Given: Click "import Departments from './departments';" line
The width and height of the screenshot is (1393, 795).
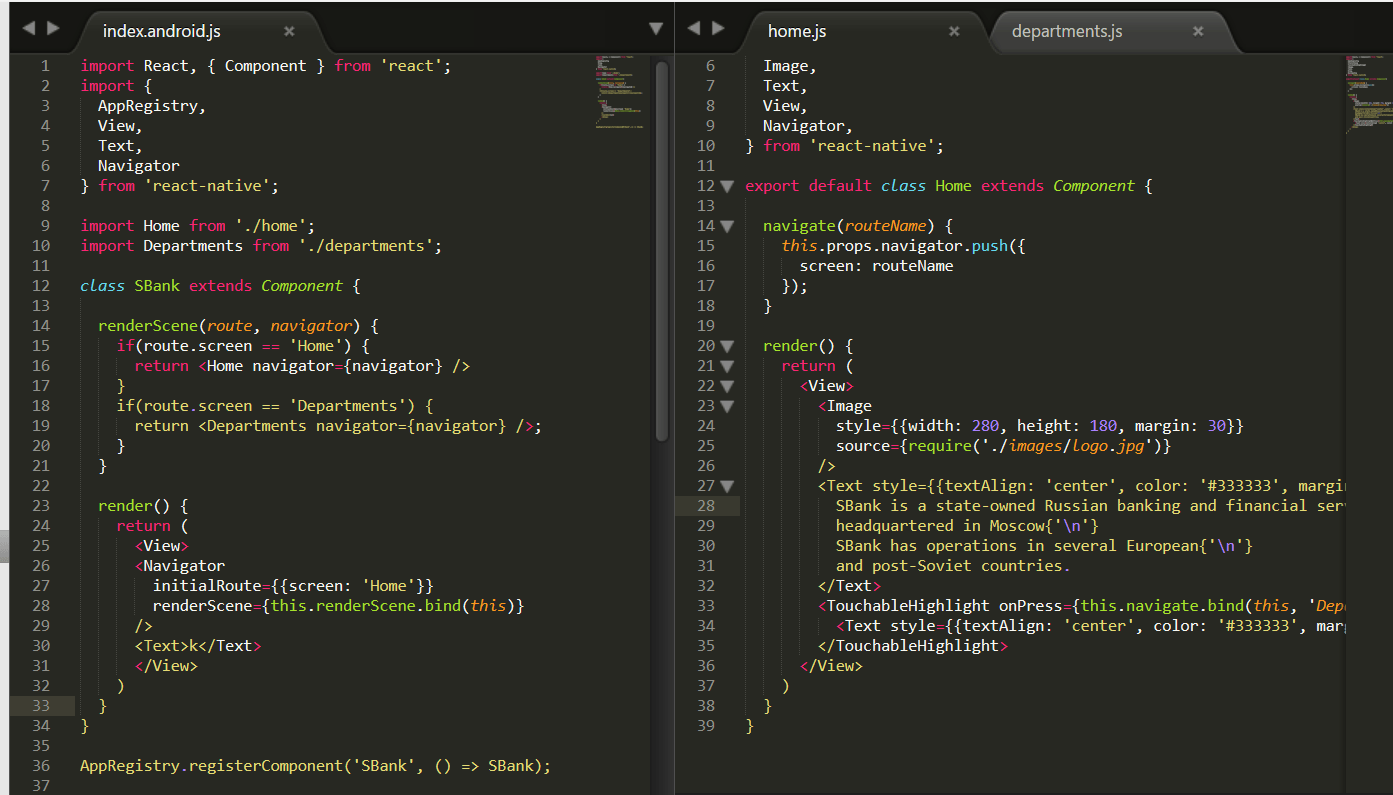Looking at the screenshot, I should click(261, 246).
